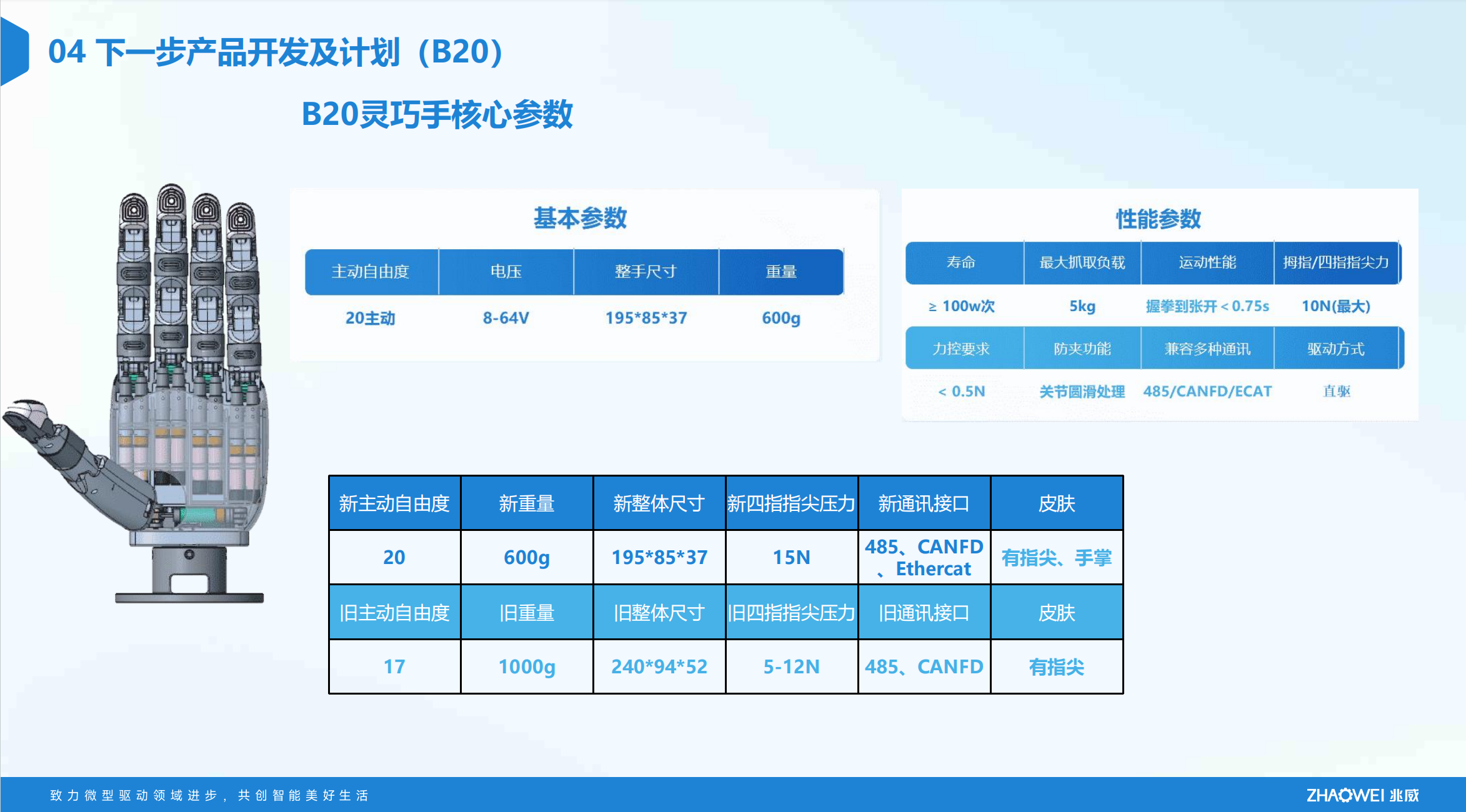Click the '最大抓取负载' header cell
Viewport: 1466px width, 812px height.
tap(1082, 262)
